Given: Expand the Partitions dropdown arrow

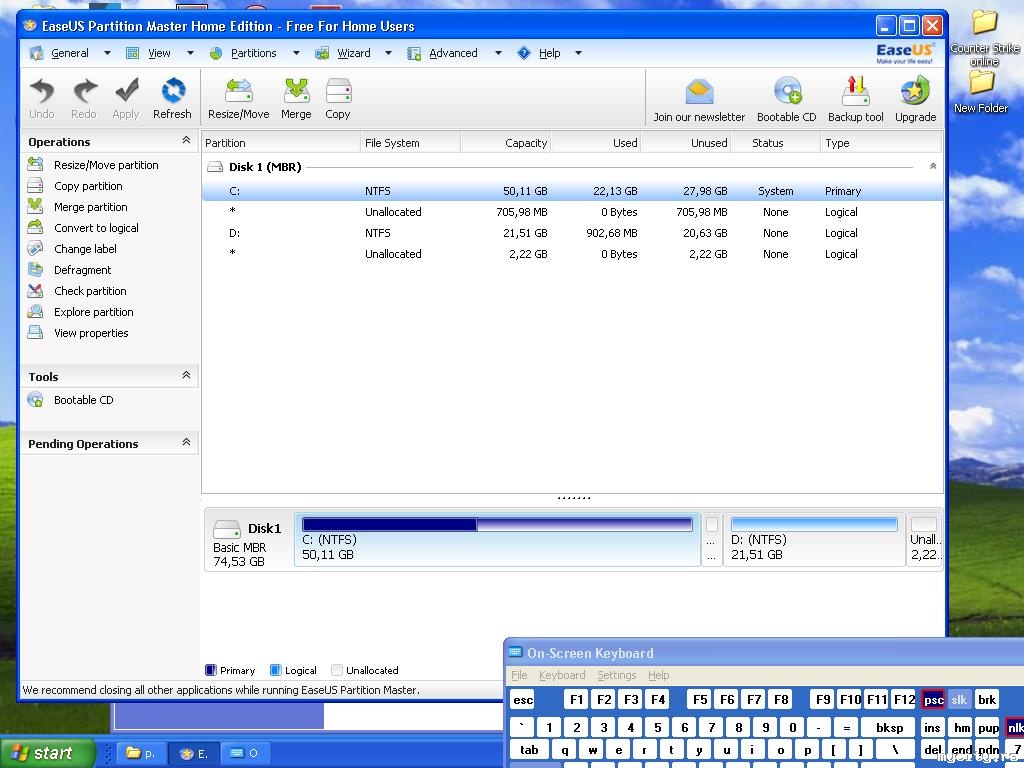Looking at the screenshot, I should click(296, 53).
